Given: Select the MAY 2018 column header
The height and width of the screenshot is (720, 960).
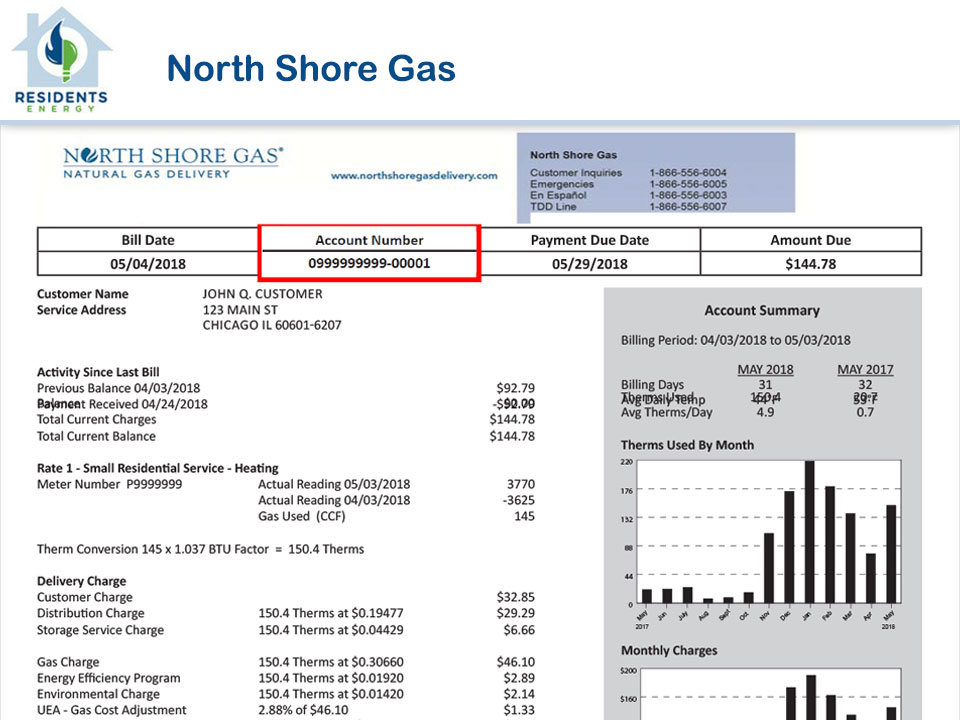Looking at the screenshot, I should point(765,370).
